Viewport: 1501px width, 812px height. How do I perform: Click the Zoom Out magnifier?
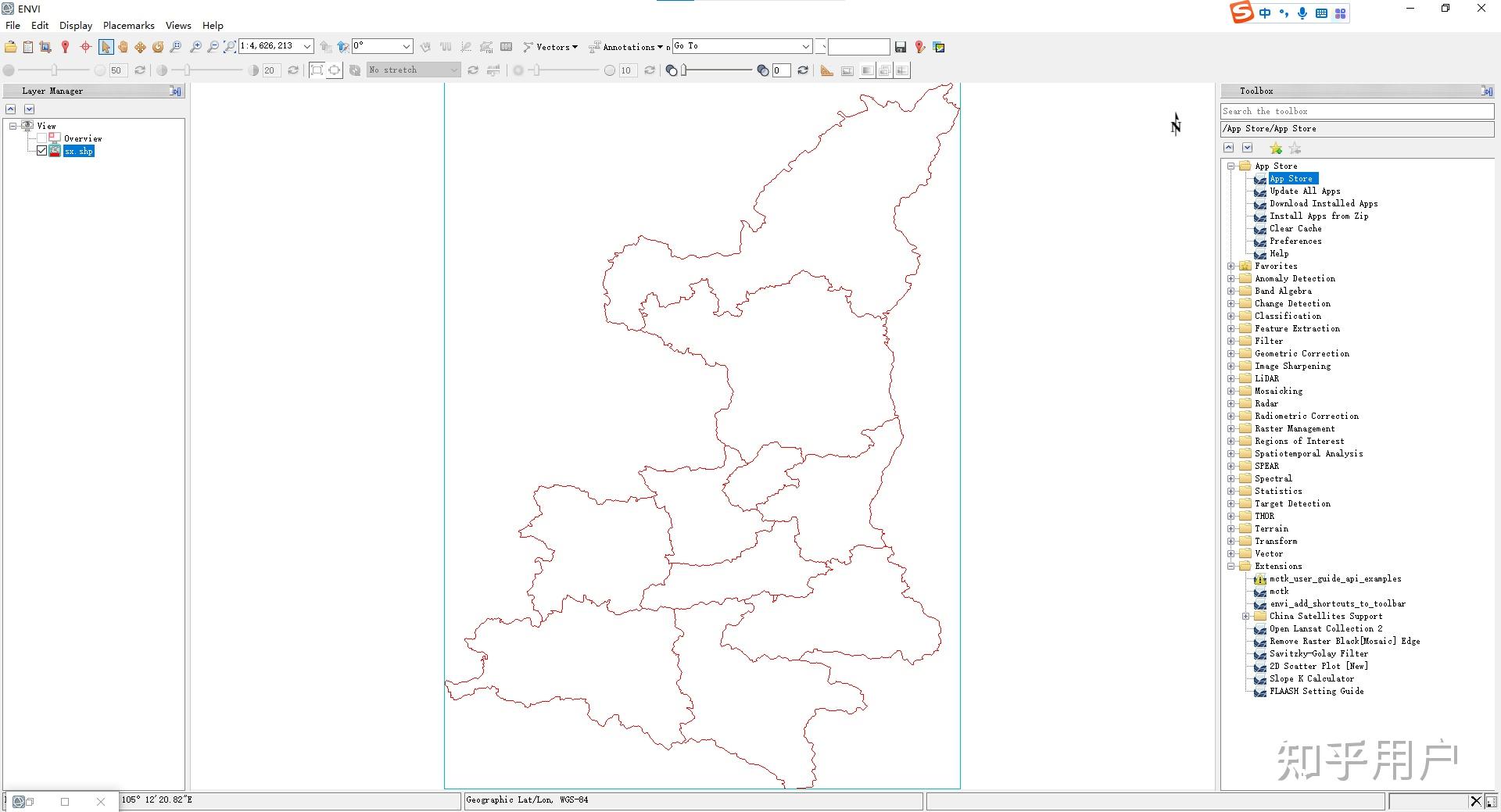click(x=213, y=47)
